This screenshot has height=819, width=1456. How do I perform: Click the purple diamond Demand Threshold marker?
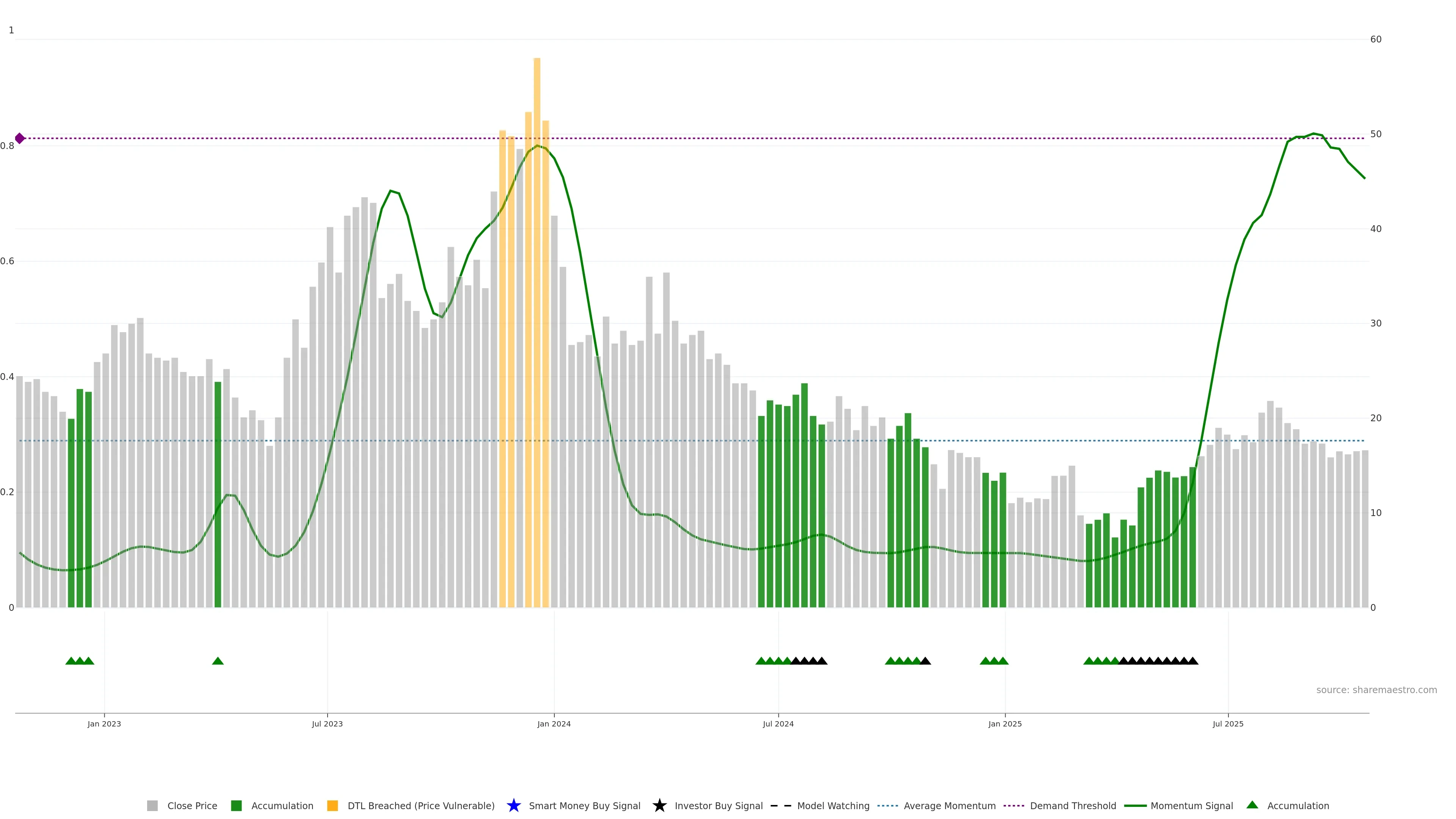tap(20, 138)
